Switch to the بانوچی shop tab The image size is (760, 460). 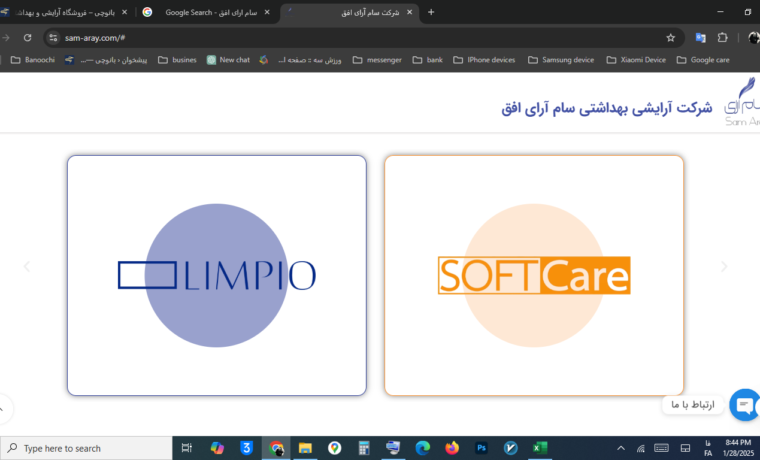point(65,13)
